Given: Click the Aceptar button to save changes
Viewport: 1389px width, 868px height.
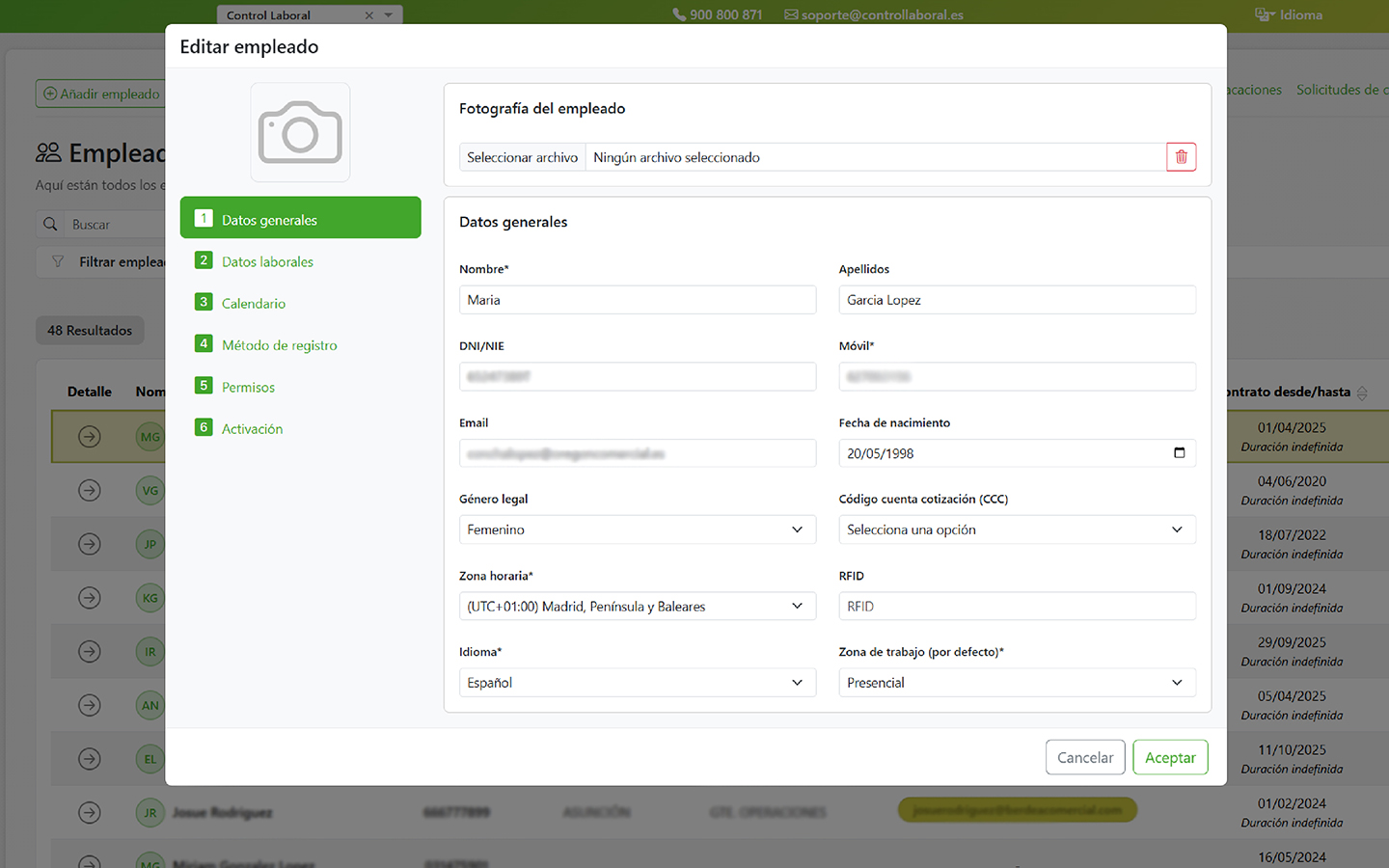Looking at the screenshot, I should (x=1170, y=757).
